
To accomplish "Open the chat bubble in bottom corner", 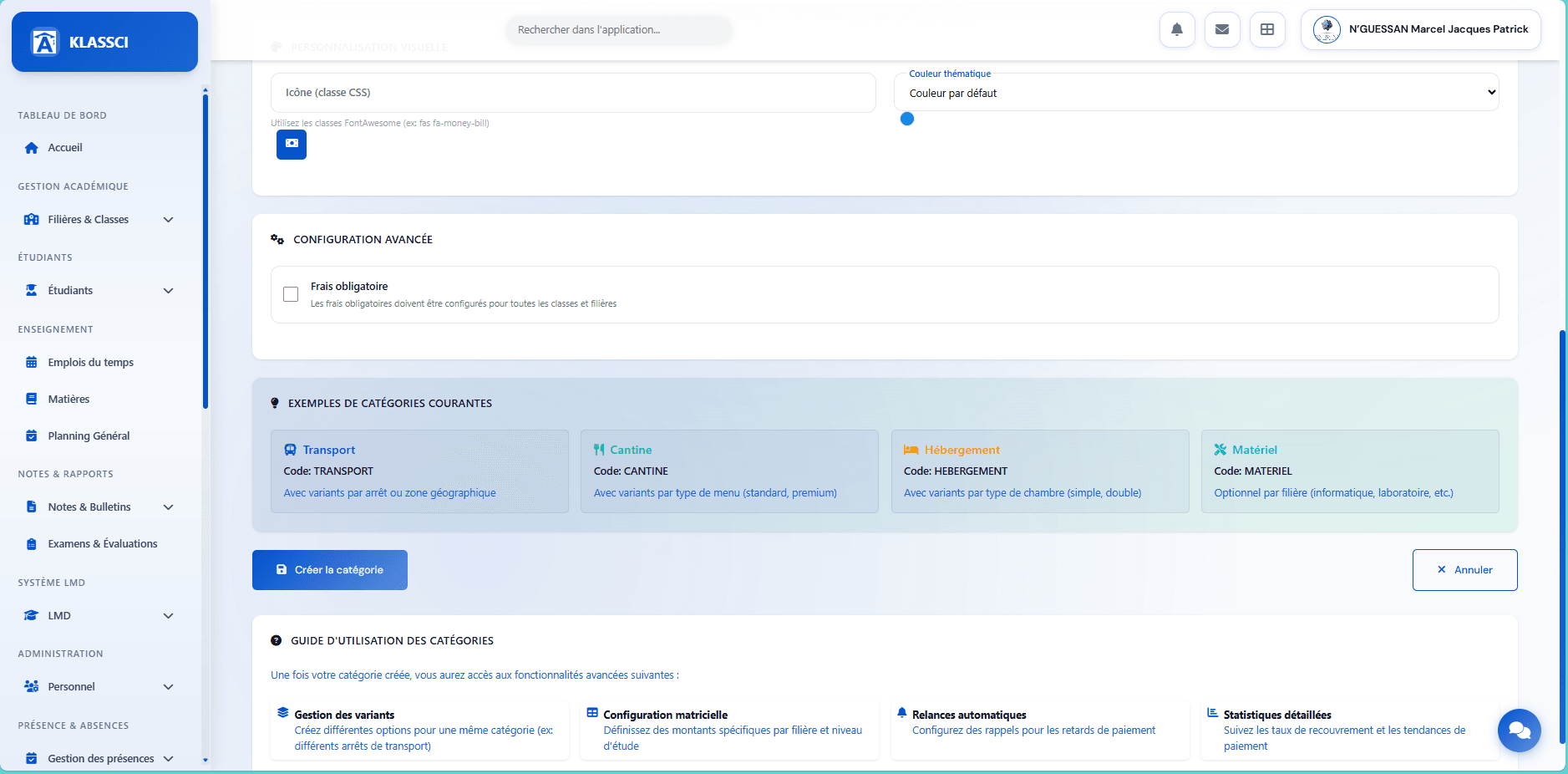I will coord(1520,731).
